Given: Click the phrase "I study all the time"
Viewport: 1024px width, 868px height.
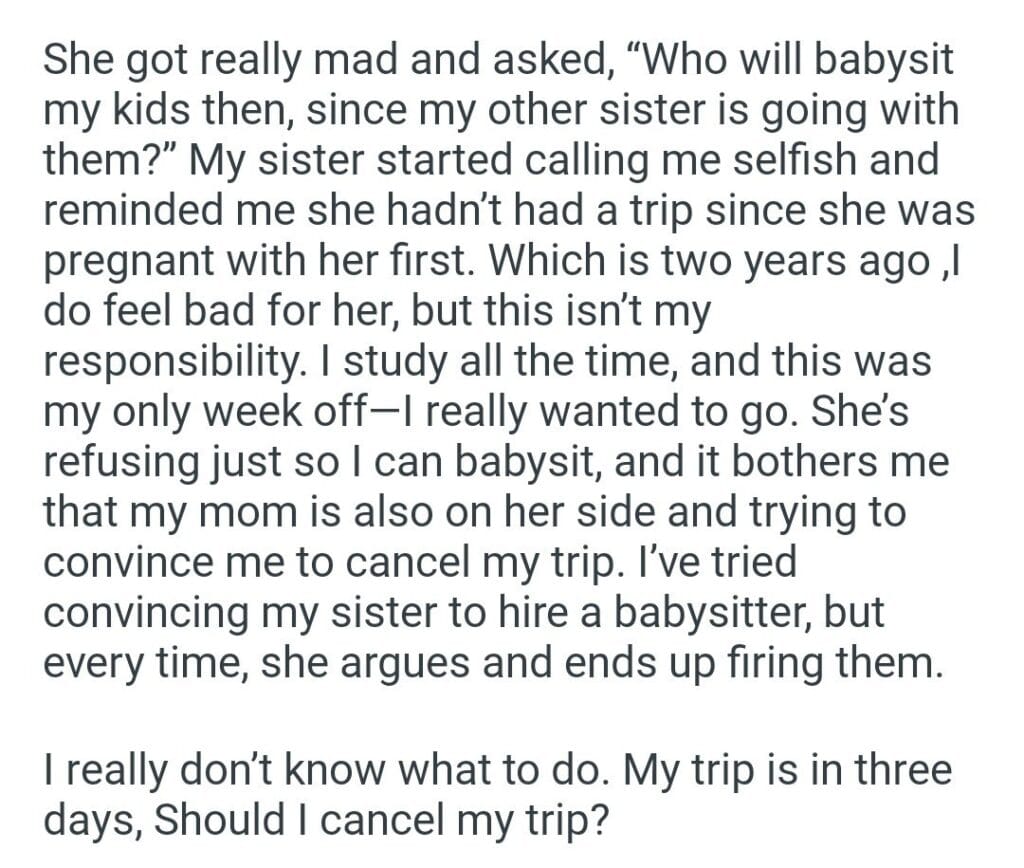Looking at the screenshot, I should [471, 362].
